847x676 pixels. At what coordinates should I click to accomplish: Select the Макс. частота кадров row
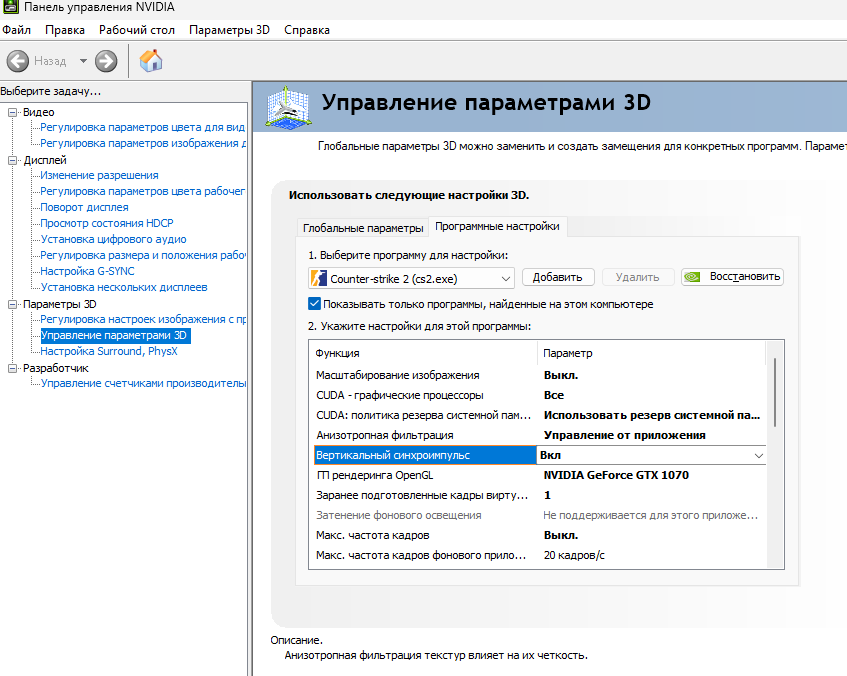tap(540, 535)
